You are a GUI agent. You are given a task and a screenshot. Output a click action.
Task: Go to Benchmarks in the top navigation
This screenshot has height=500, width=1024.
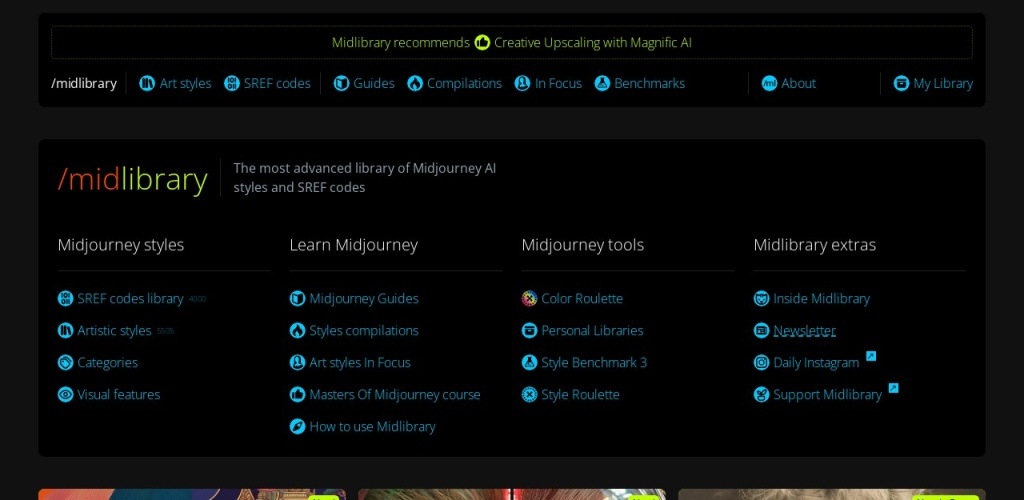(640, 84)
